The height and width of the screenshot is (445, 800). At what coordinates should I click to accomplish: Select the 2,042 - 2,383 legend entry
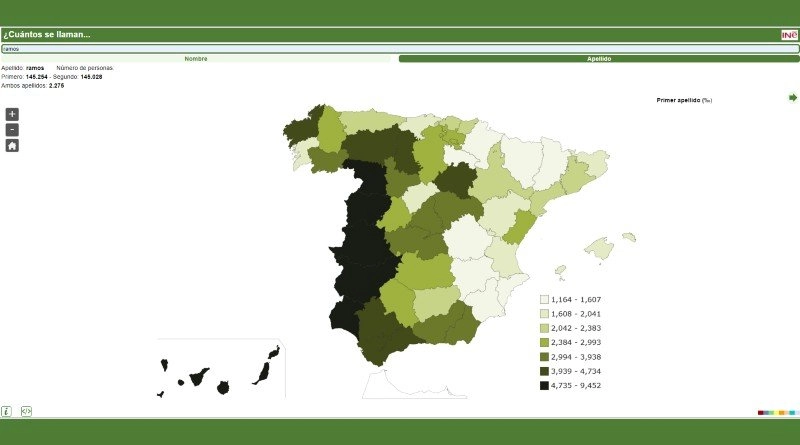tap(575, 328)
